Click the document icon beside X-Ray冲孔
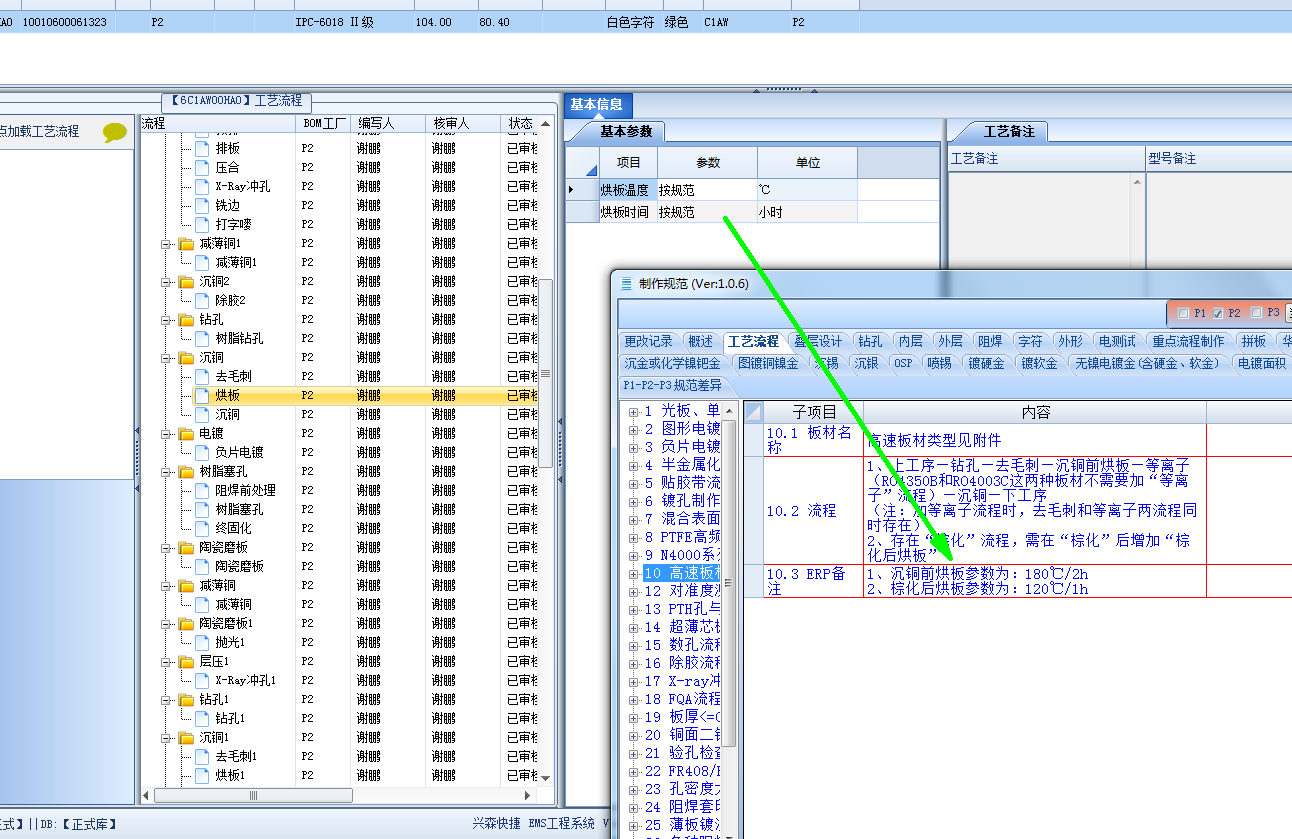 point(202,186)
